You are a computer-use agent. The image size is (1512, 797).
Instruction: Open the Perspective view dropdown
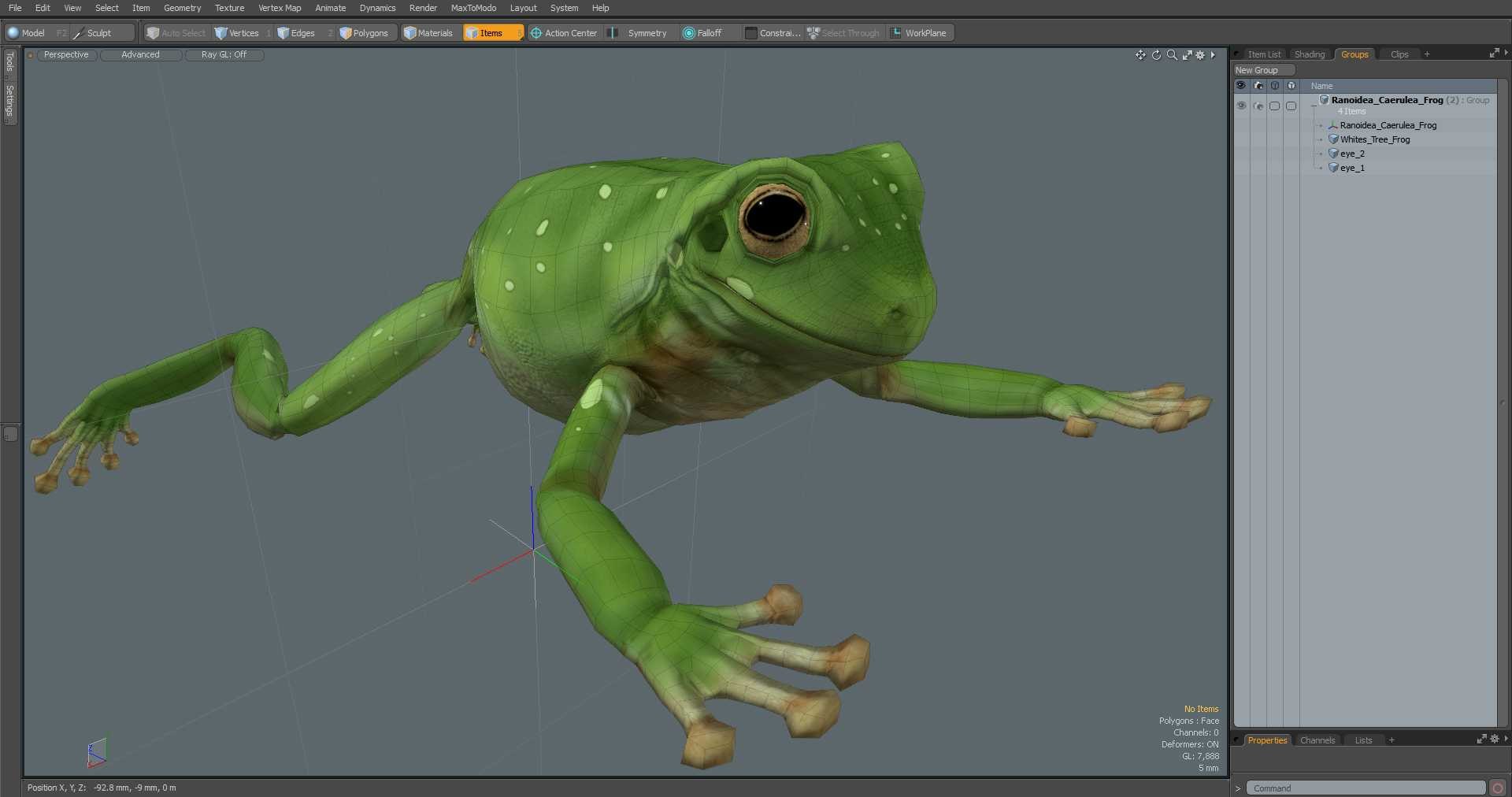(66, 55)
